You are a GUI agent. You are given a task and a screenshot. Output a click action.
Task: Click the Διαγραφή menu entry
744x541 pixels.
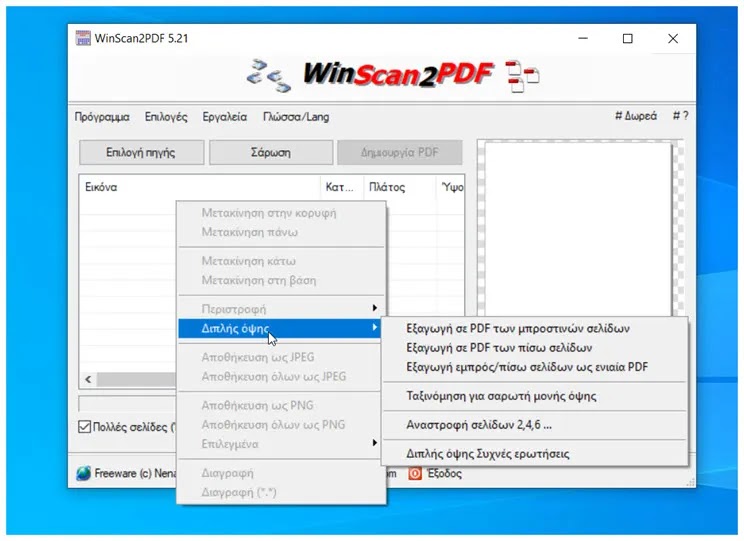pos(281,473)
